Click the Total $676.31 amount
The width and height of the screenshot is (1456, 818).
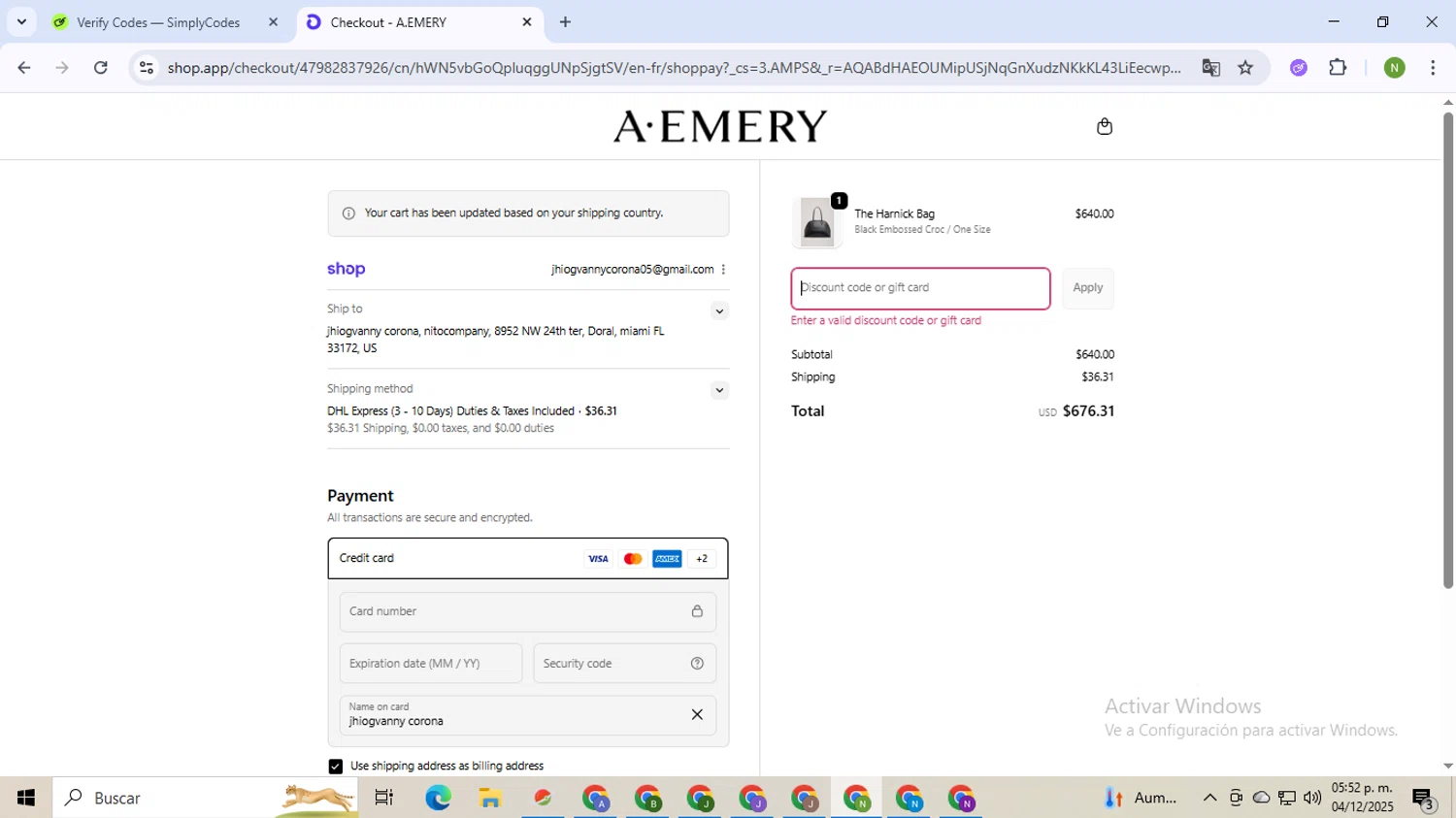click(1088, 411)
